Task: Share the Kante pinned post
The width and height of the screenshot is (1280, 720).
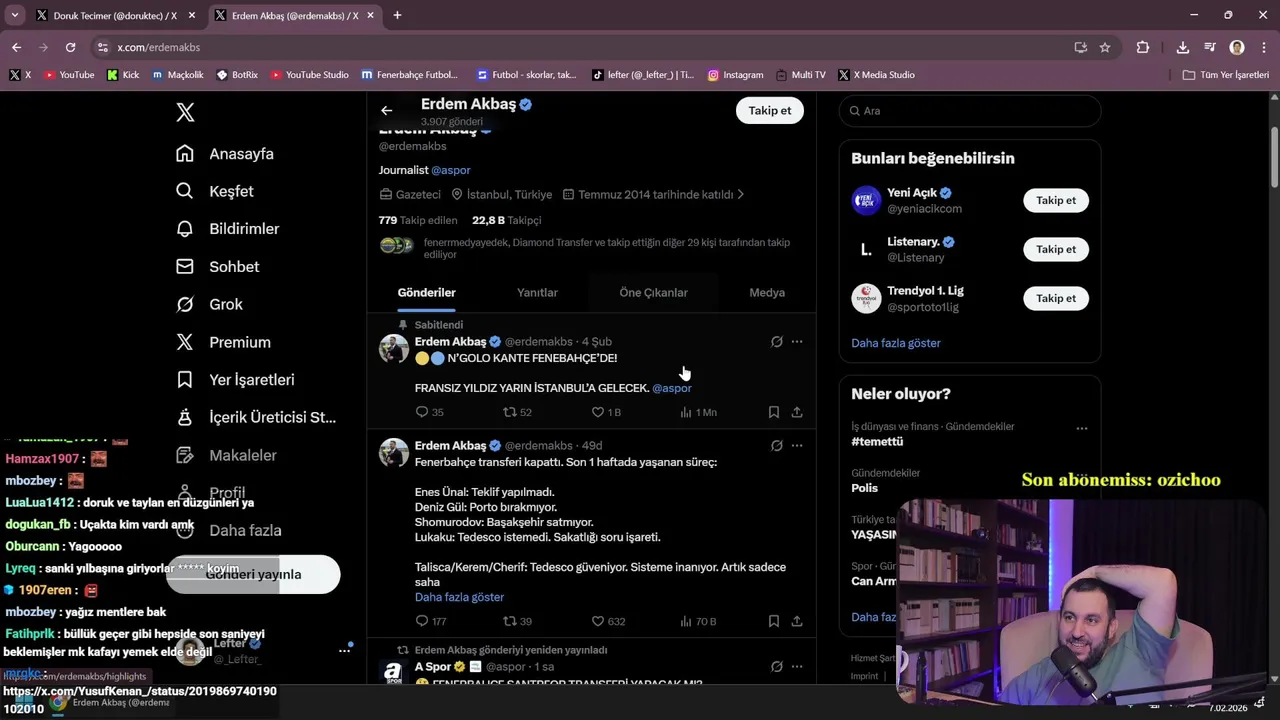Action: point(797,412)
